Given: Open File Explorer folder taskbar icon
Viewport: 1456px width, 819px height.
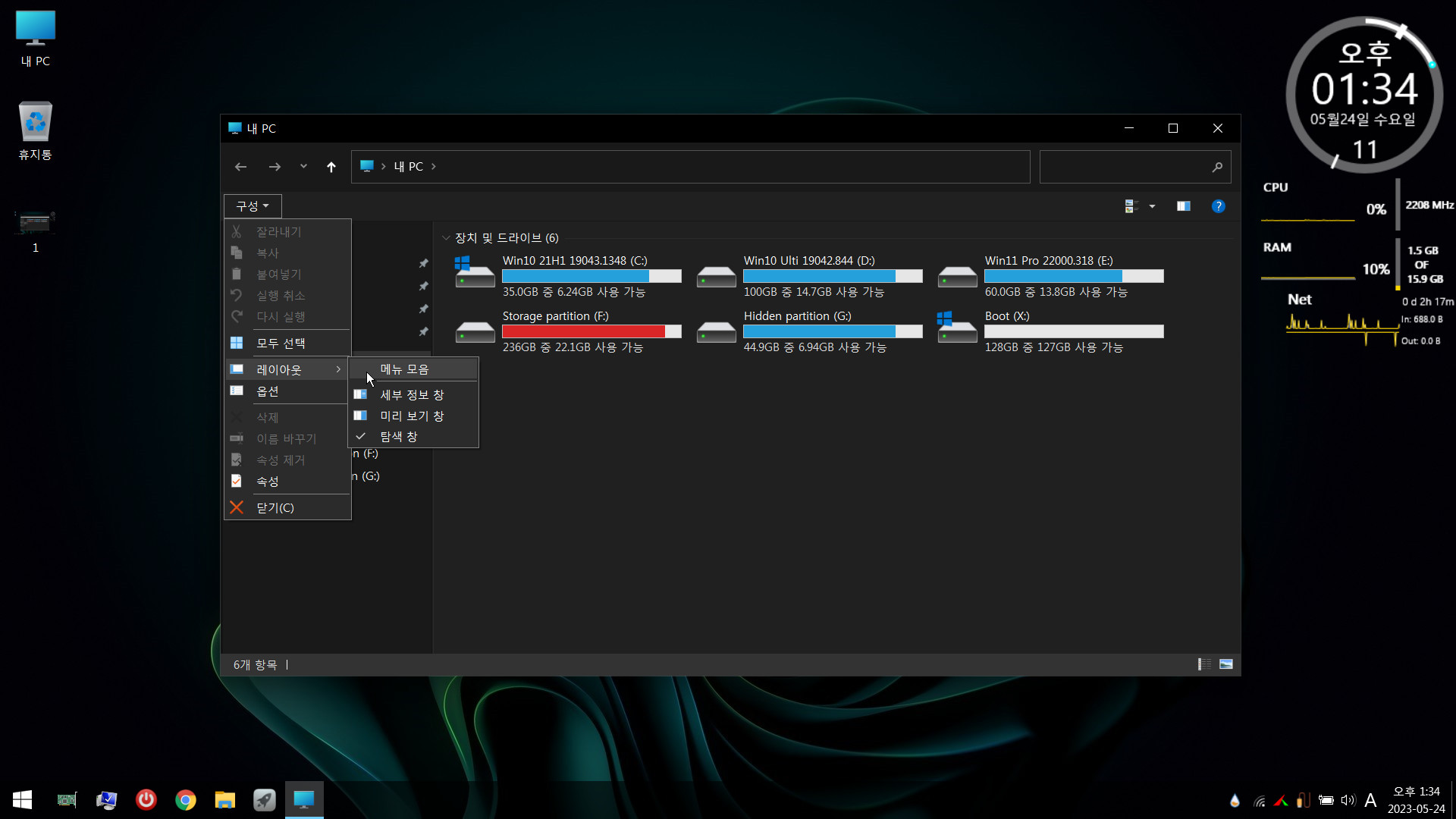Looking at the screenshot, I should [x=225, y=800].
